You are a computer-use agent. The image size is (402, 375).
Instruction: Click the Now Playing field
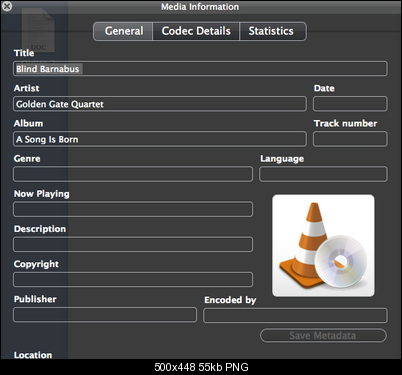click(x=133, y=209)
